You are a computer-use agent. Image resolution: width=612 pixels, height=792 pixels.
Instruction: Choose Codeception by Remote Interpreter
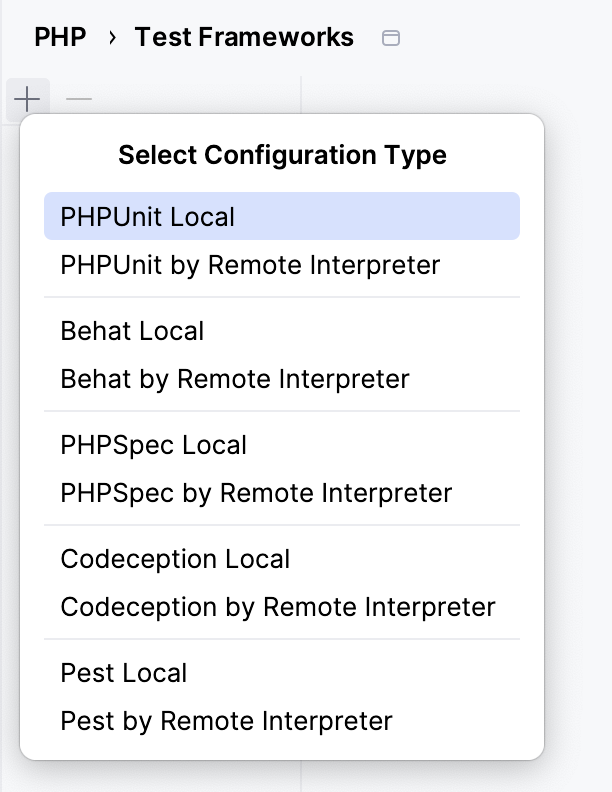tap(278, 607)
